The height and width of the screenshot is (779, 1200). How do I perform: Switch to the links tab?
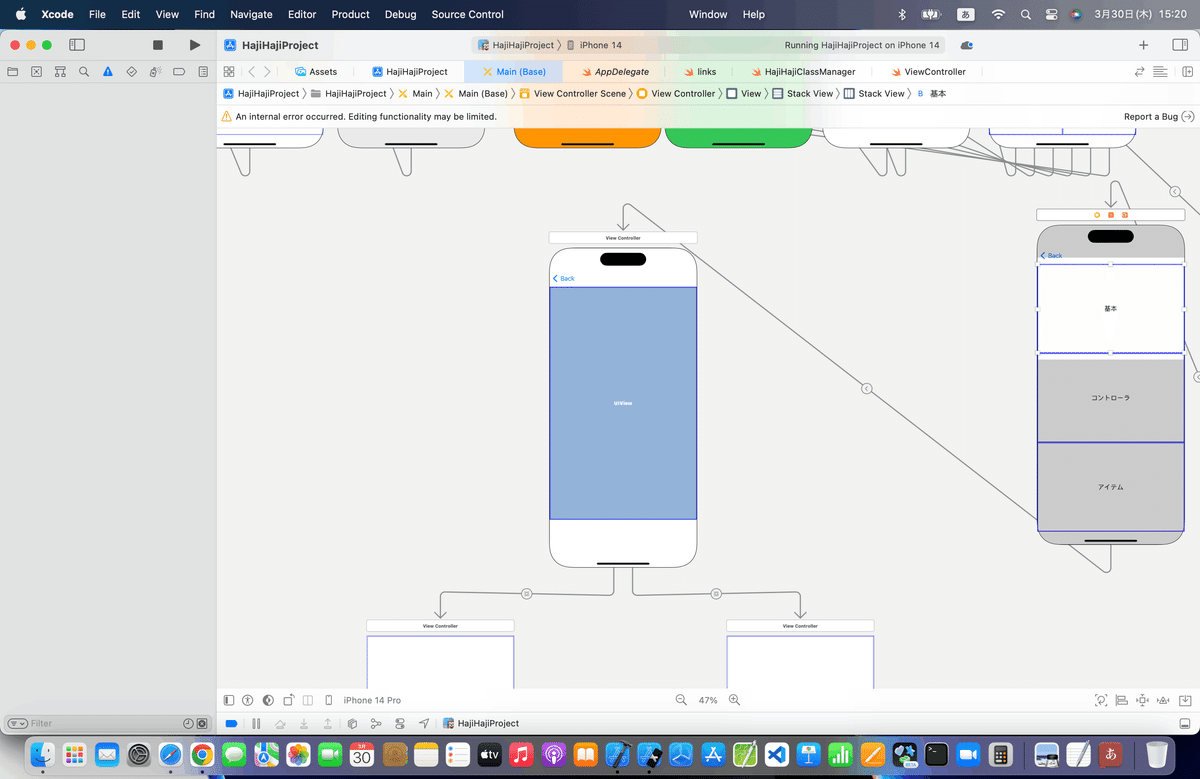pyautogui.click(x=699, y=72)
